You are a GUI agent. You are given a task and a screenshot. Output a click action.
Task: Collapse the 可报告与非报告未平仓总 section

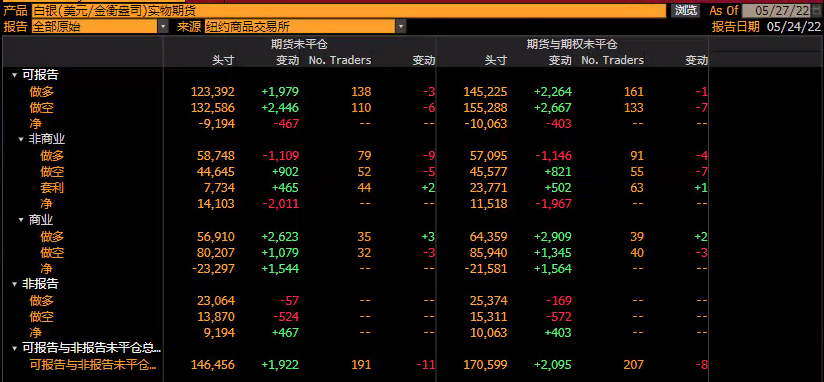point(14,348)
